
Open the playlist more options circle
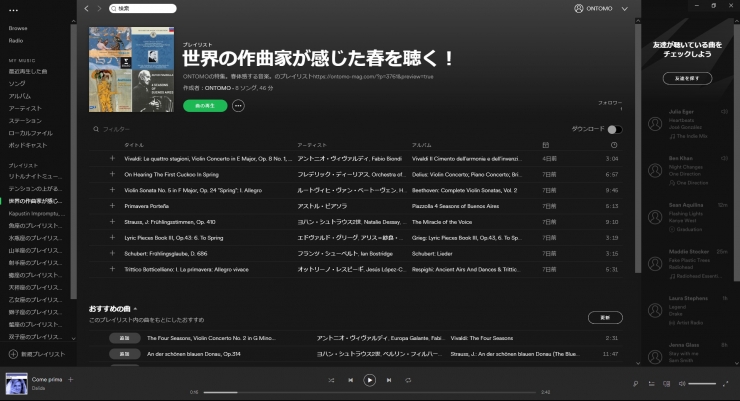point(238,106)
